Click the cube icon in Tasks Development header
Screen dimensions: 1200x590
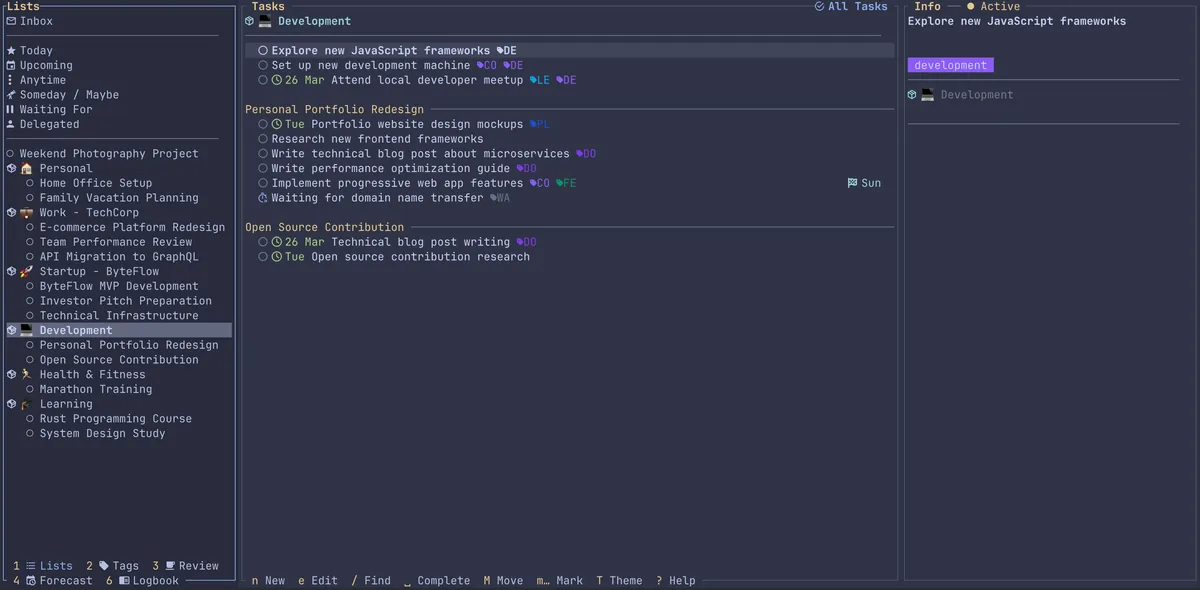pyautogui.click(x=250, y=21)
